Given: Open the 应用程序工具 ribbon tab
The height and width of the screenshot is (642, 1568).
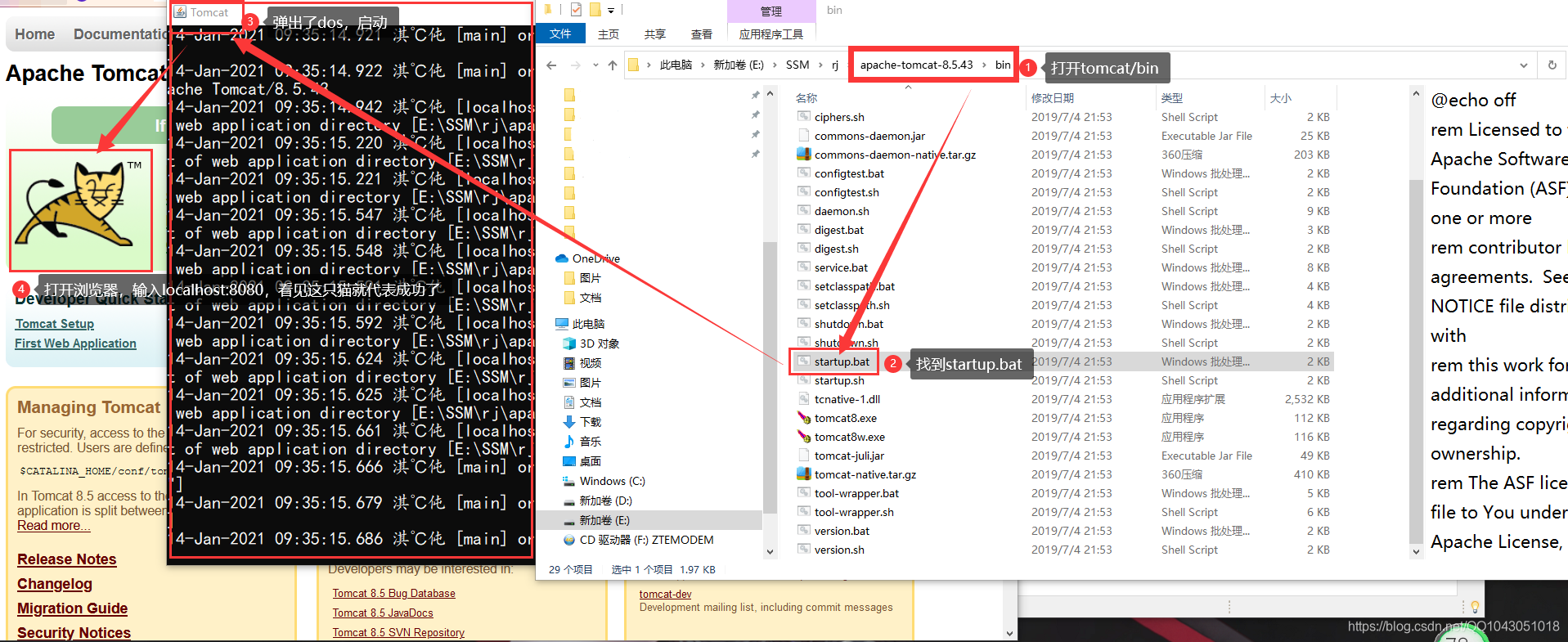Looking at the screenshot, I should pos(771,34).
